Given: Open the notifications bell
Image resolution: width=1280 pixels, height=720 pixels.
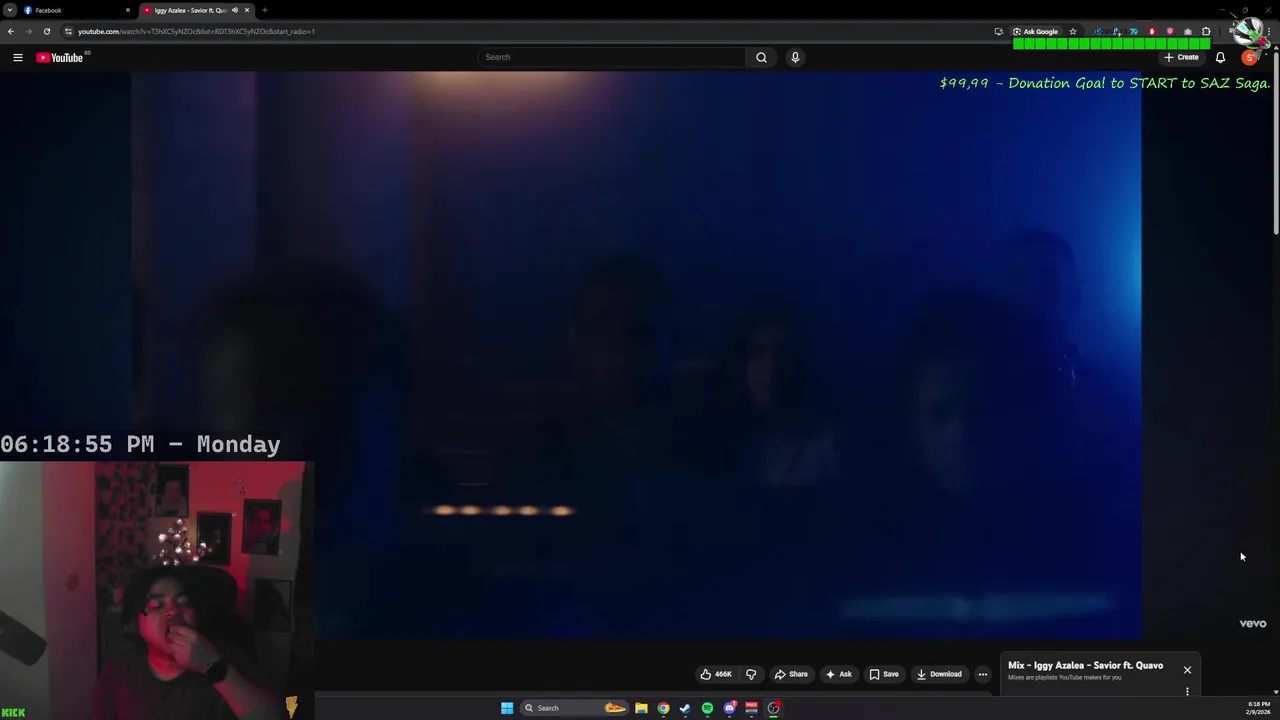Looking at the screenshot, I should point(1220,57).
